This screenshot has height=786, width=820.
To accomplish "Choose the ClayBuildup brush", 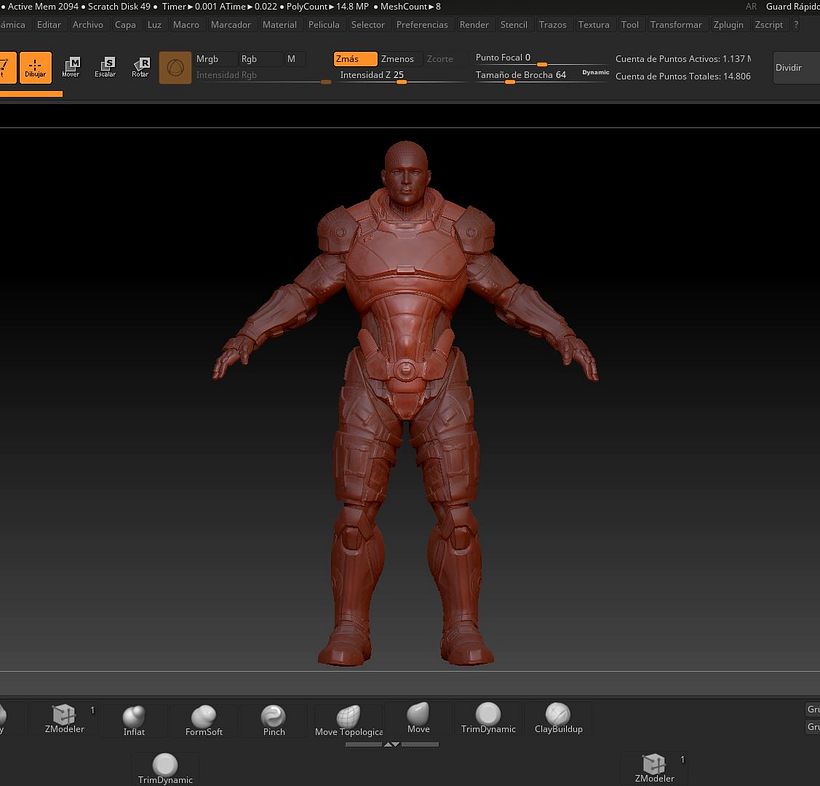I will [x=559, y=718].
